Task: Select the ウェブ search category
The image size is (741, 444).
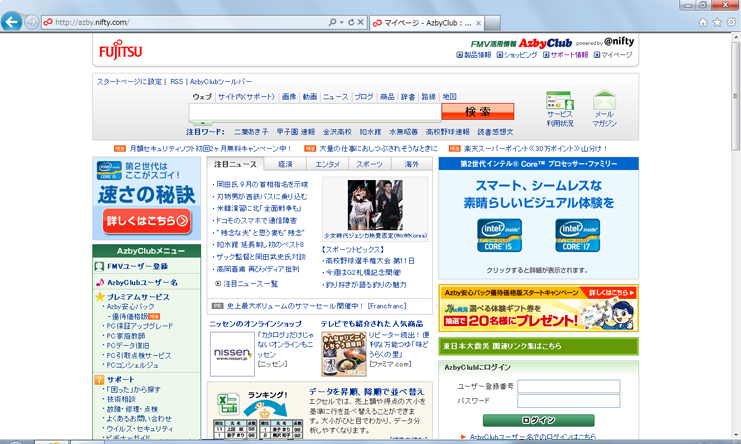Action: point(202,96)
